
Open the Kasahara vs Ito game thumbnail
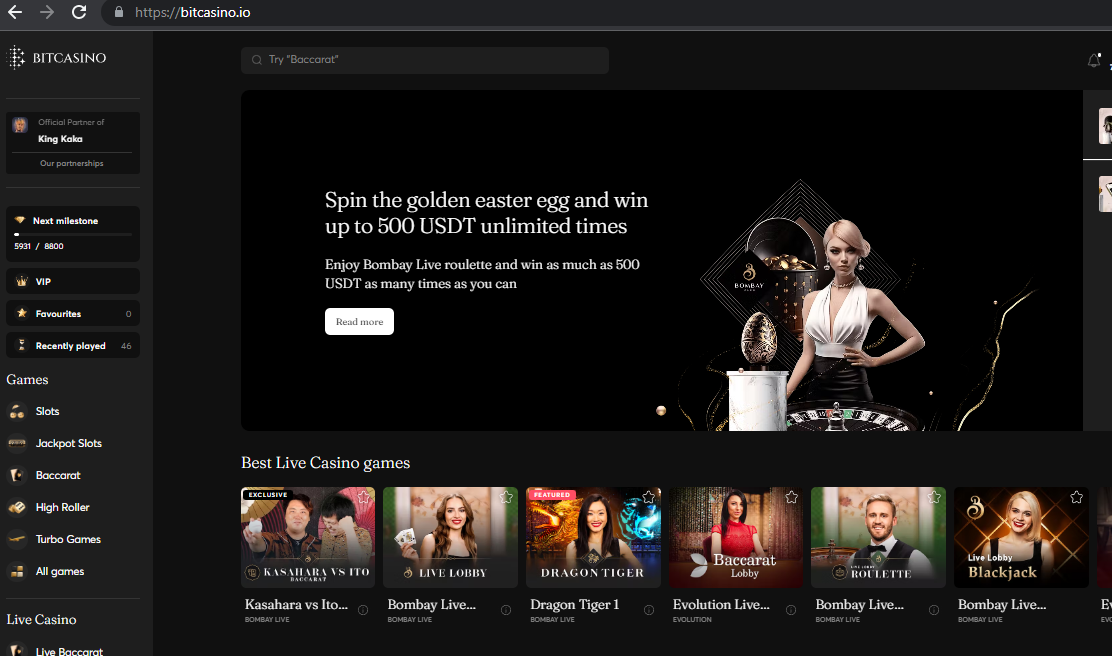pyautogui.click(x=308, y=537)
